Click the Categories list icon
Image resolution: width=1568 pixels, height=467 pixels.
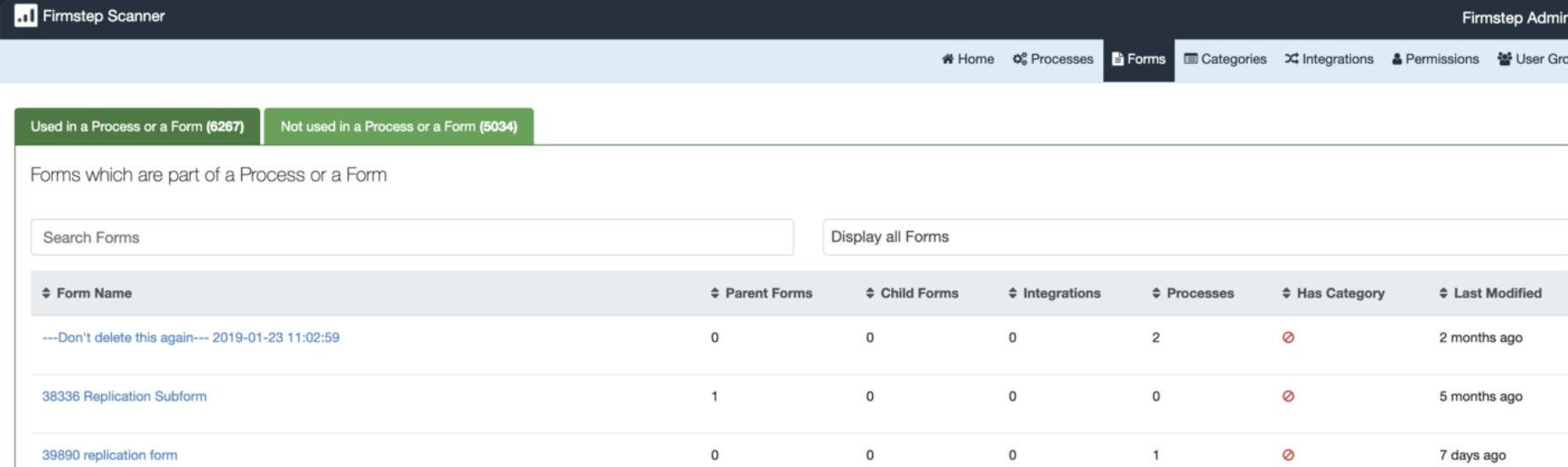coord(1190,59)
